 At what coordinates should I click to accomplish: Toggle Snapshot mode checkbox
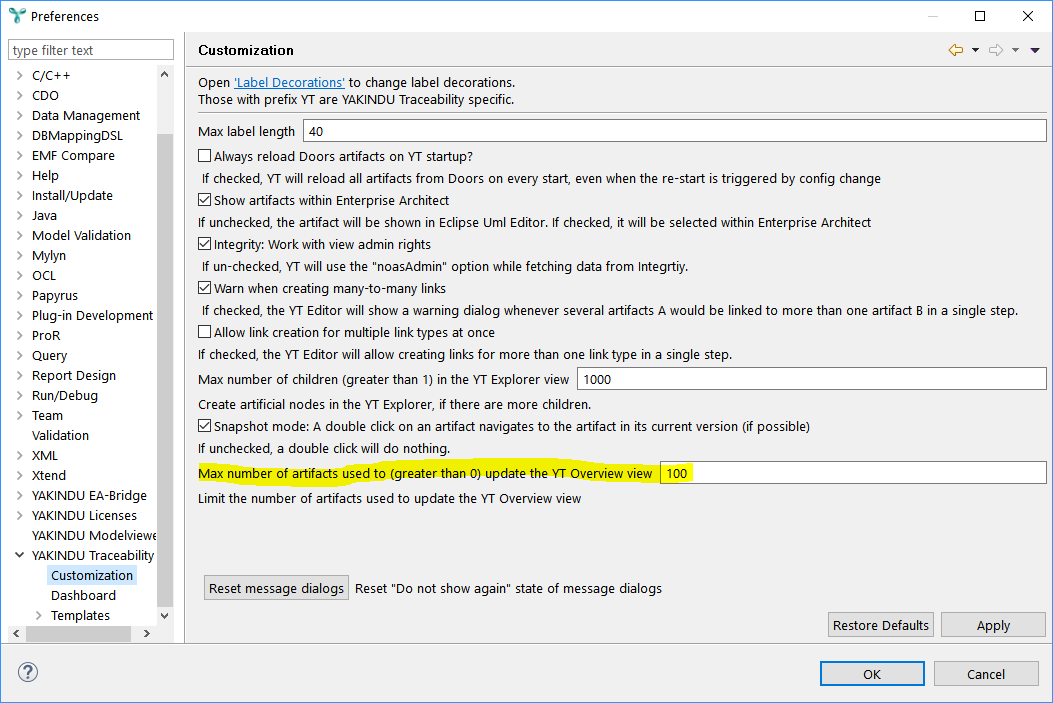pyautogui.click(x=205, y=426)
